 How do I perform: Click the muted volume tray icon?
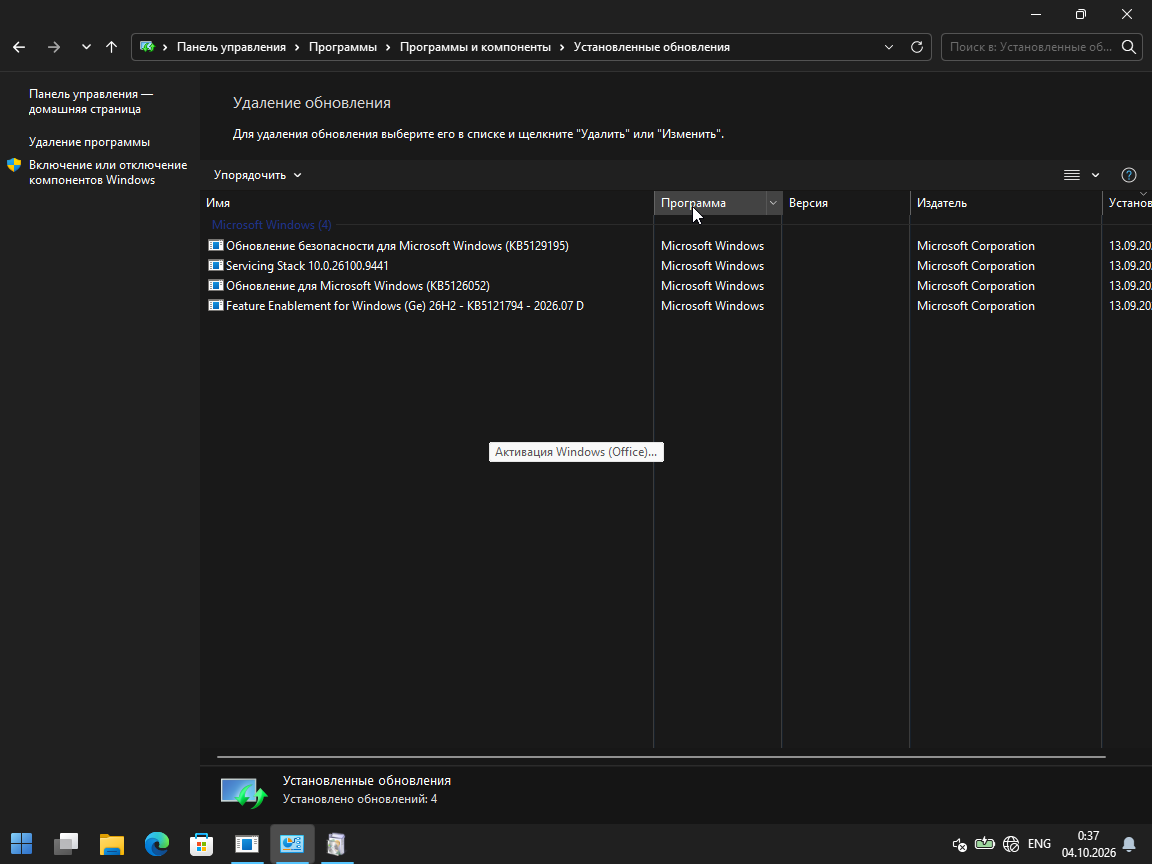(960, 844)
